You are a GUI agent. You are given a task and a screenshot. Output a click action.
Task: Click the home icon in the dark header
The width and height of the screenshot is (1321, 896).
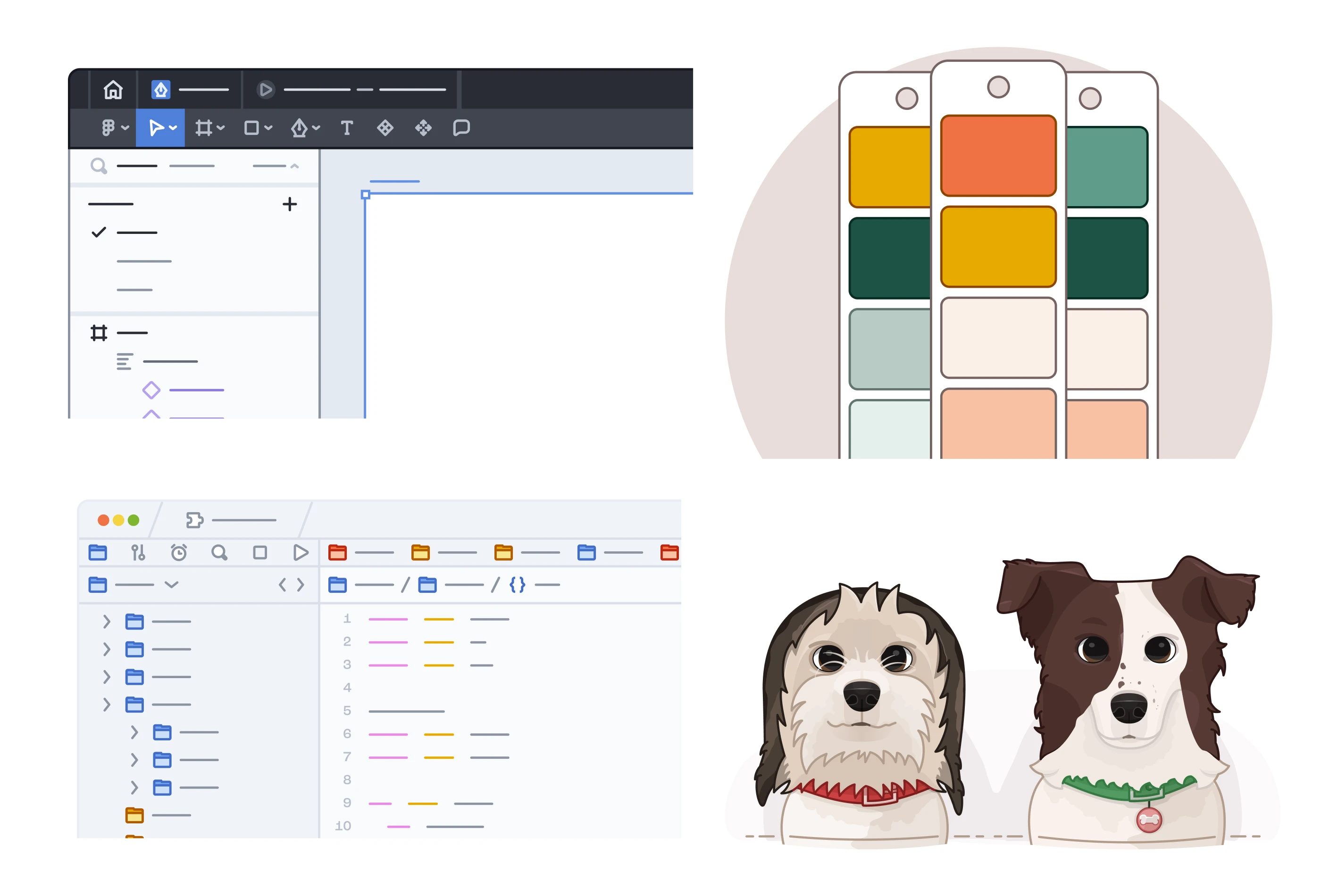click(113, 90)
